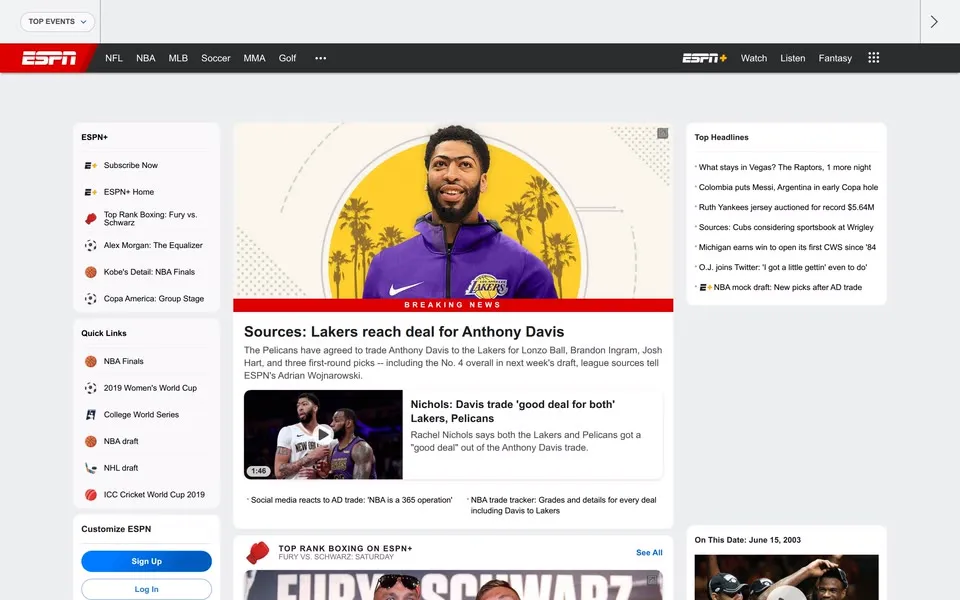
Task: Open the TOP EVENTS dropdown
Action: (58, 21)
